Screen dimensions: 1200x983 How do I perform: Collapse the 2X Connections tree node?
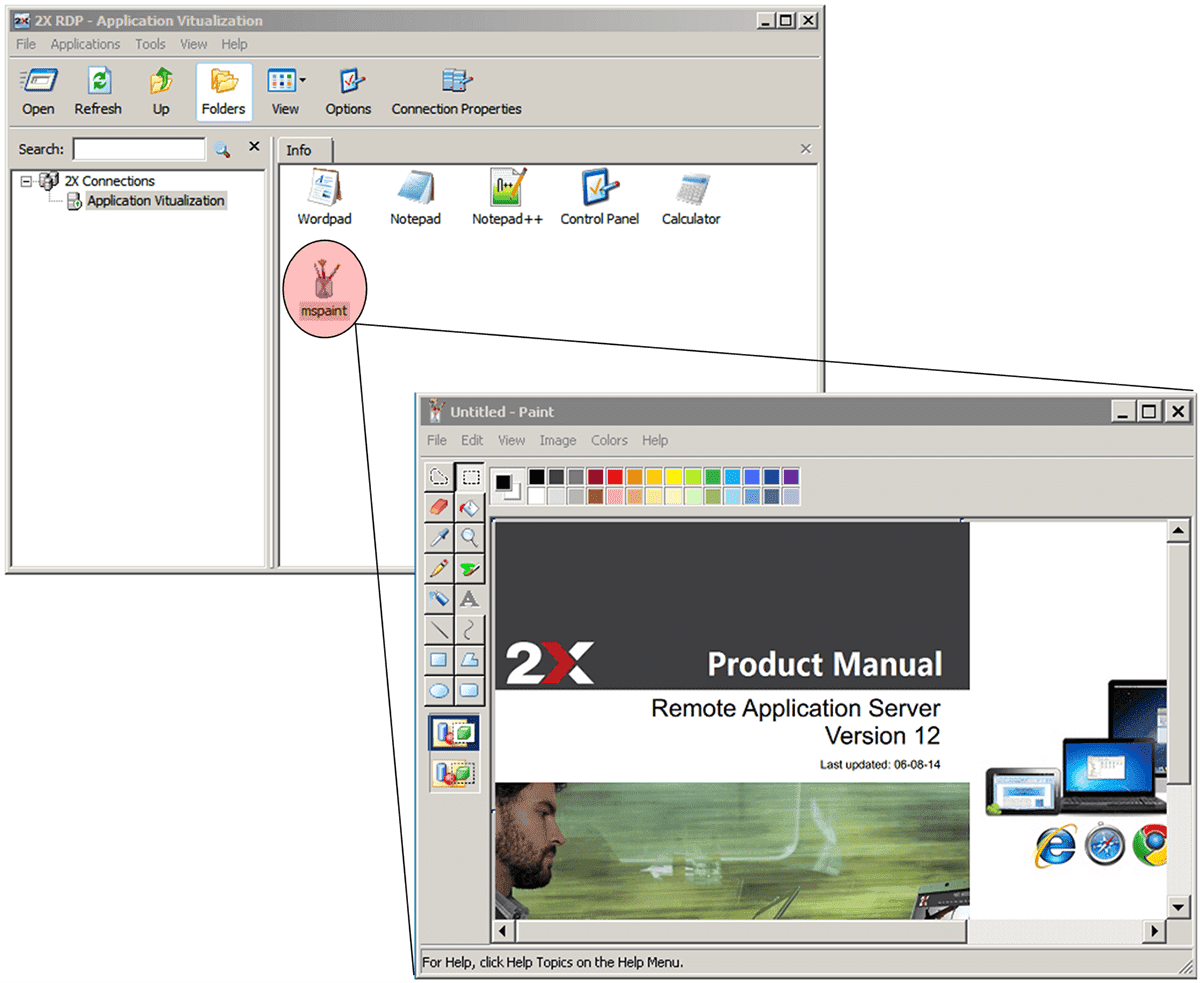(26, 181)
